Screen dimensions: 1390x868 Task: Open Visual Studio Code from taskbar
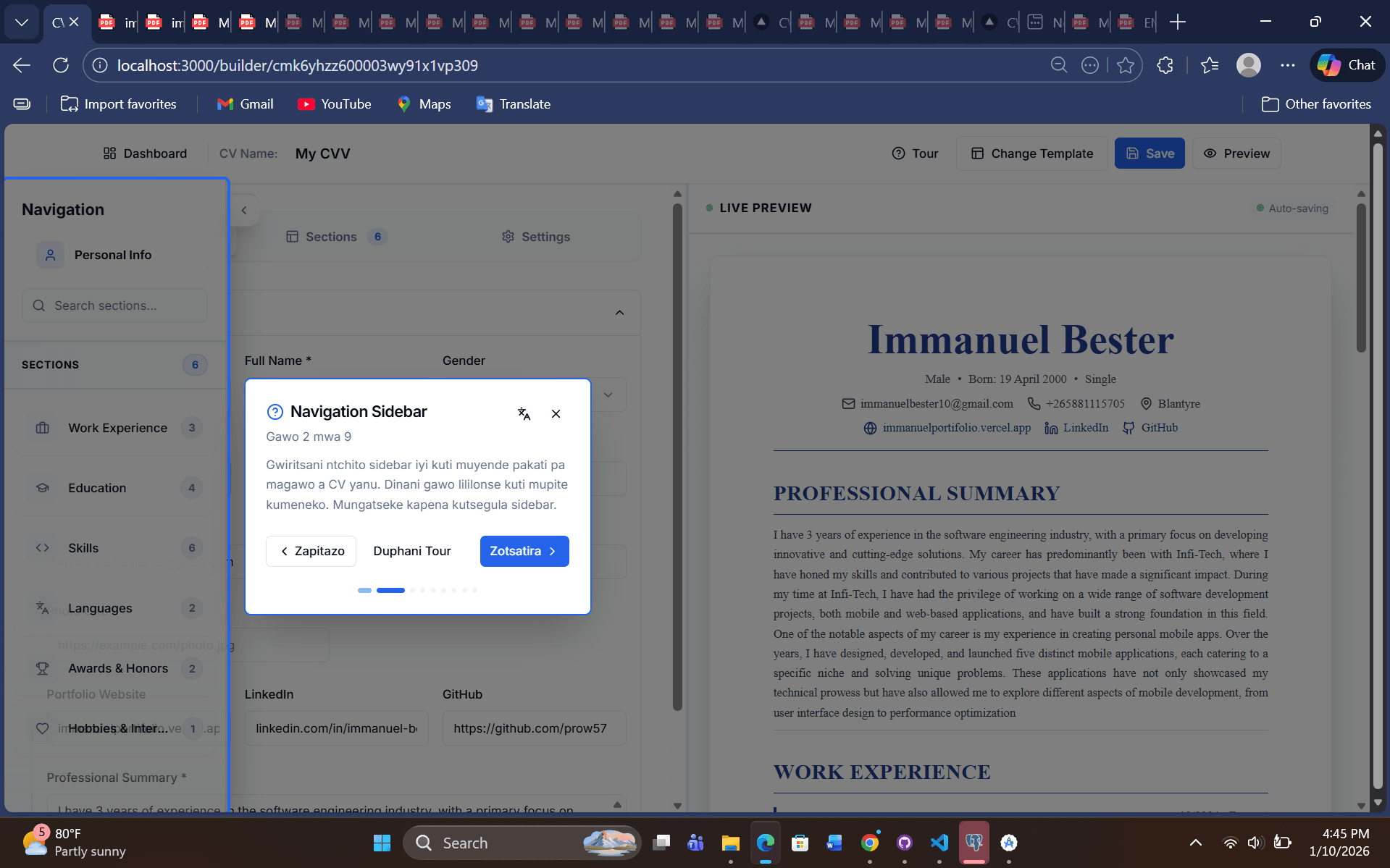(939, 843)
